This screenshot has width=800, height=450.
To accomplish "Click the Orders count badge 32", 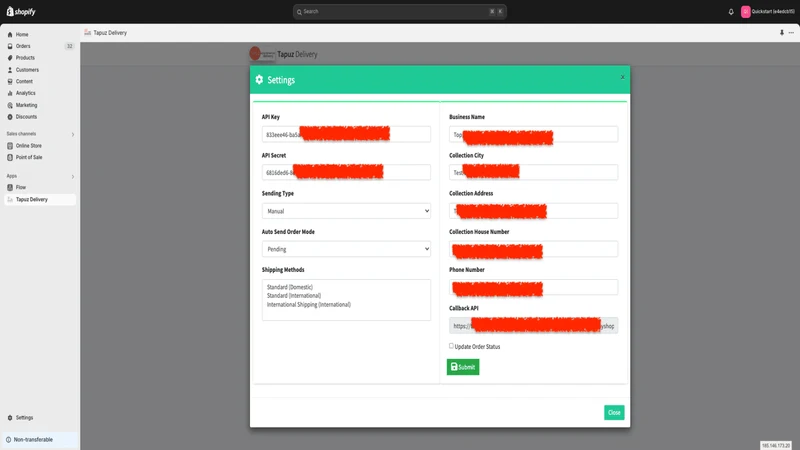I will (69, 46).
